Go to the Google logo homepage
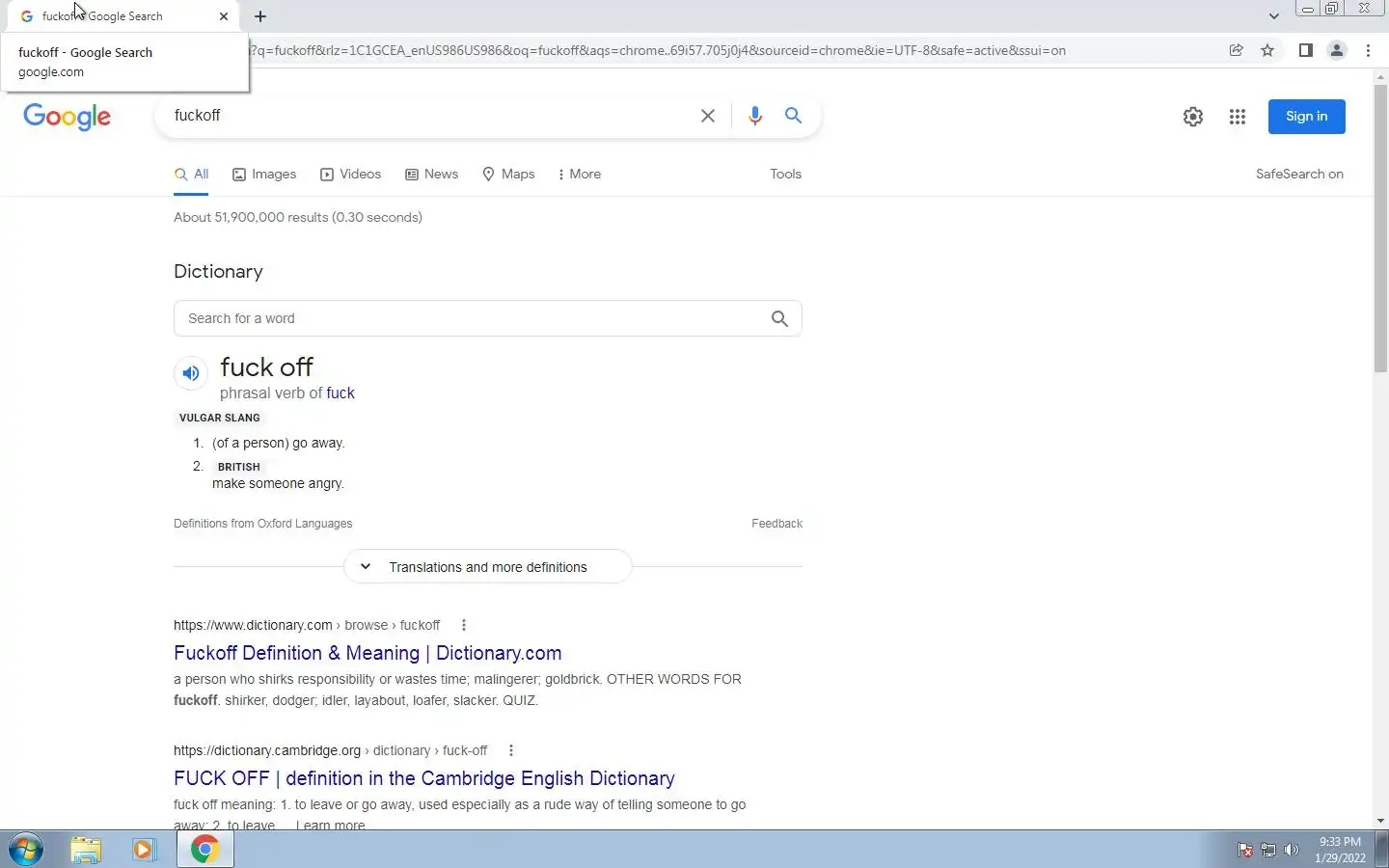The height and width of the screenshot is (868, 1389). 67,117
